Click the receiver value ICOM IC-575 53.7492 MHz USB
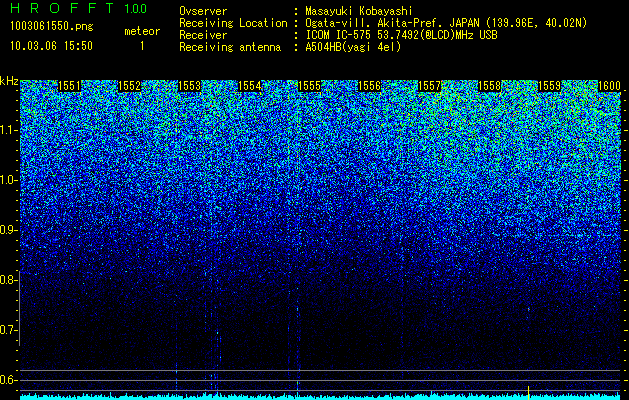 click(401, 35)
